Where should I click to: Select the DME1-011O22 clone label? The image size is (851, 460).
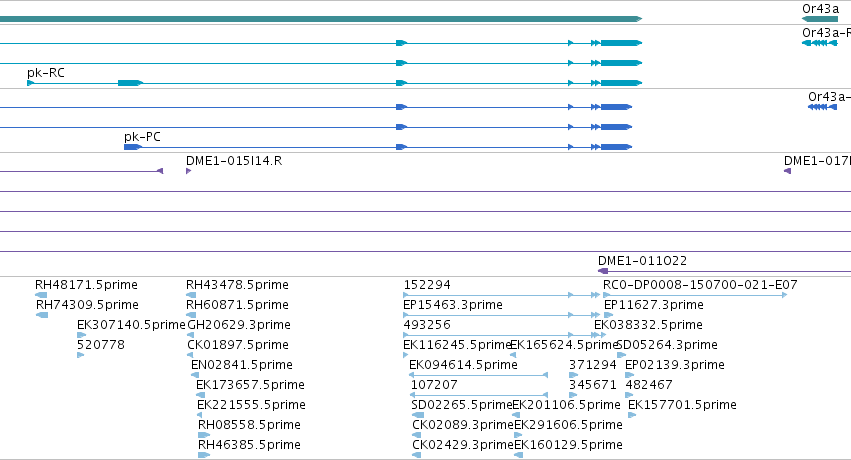click(642, 261)
